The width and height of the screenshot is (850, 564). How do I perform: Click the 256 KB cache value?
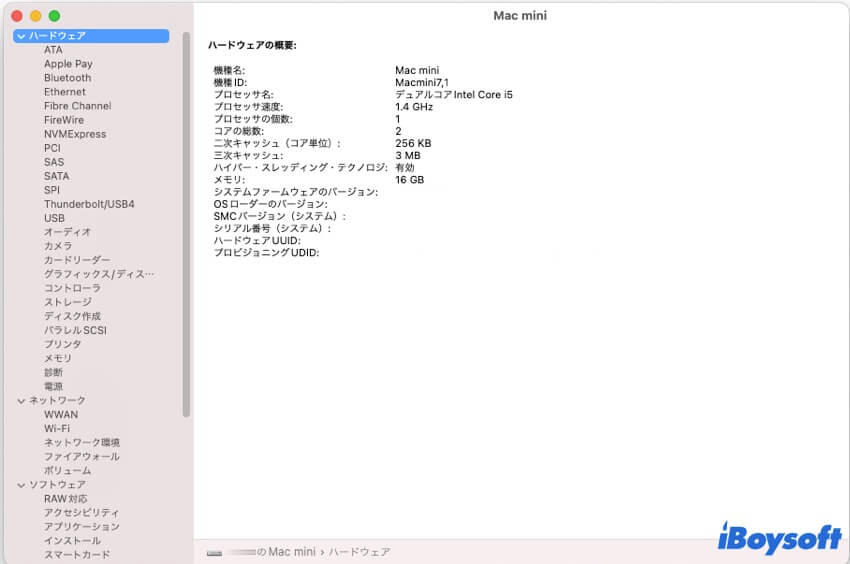pyautogui.click(x=413, y=144)
